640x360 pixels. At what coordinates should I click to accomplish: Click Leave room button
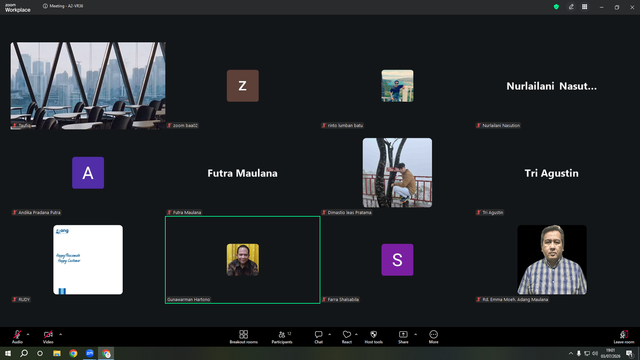coord(624,337)
